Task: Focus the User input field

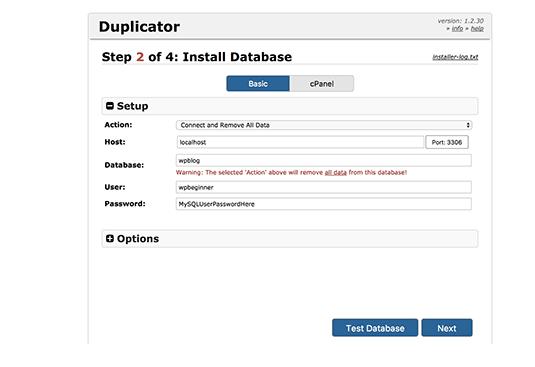Action: pyautogui.click(x=324, y=187)
